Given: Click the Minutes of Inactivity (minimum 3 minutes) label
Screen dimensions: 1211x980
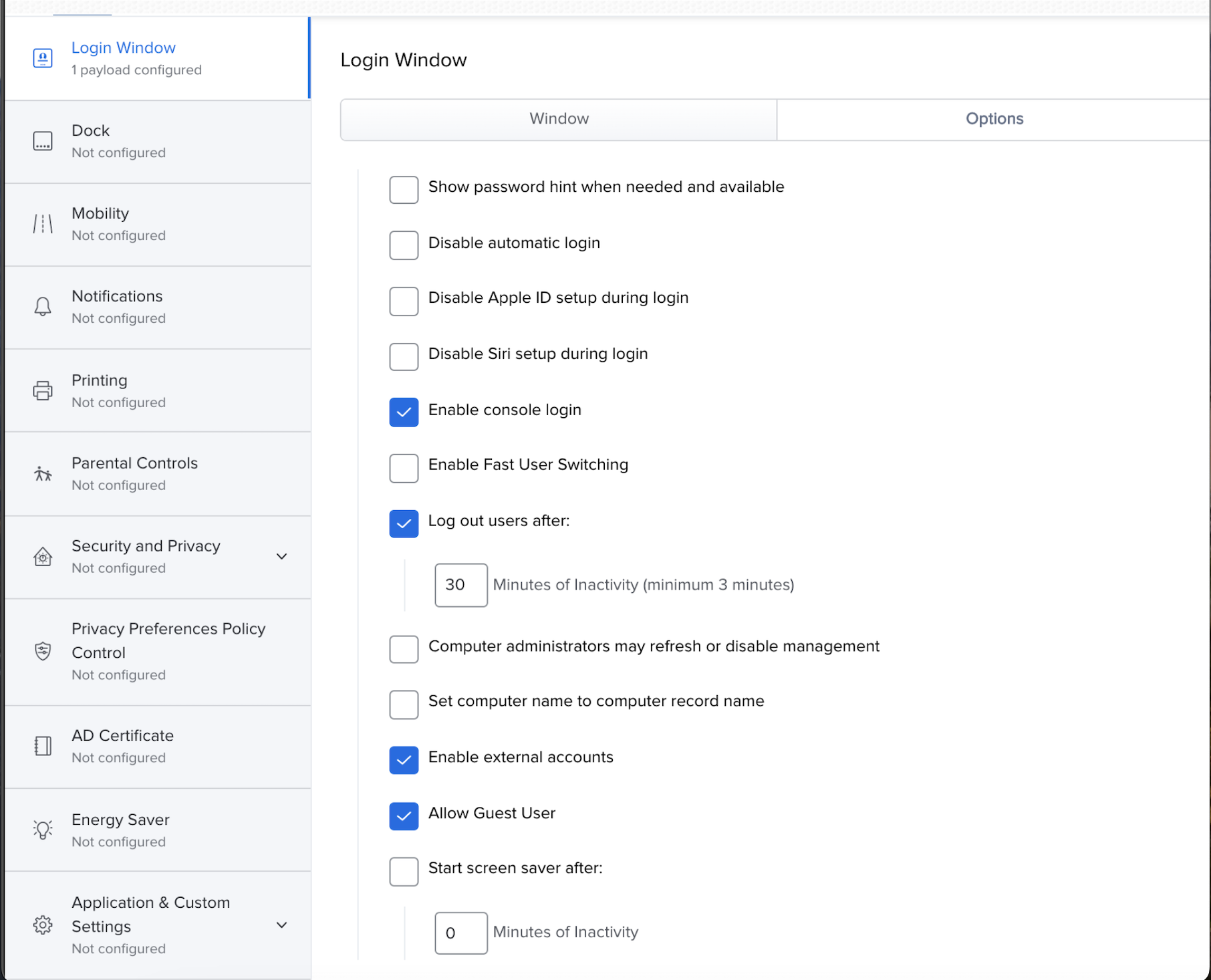Looking at the screenshot, I should 644,585.
